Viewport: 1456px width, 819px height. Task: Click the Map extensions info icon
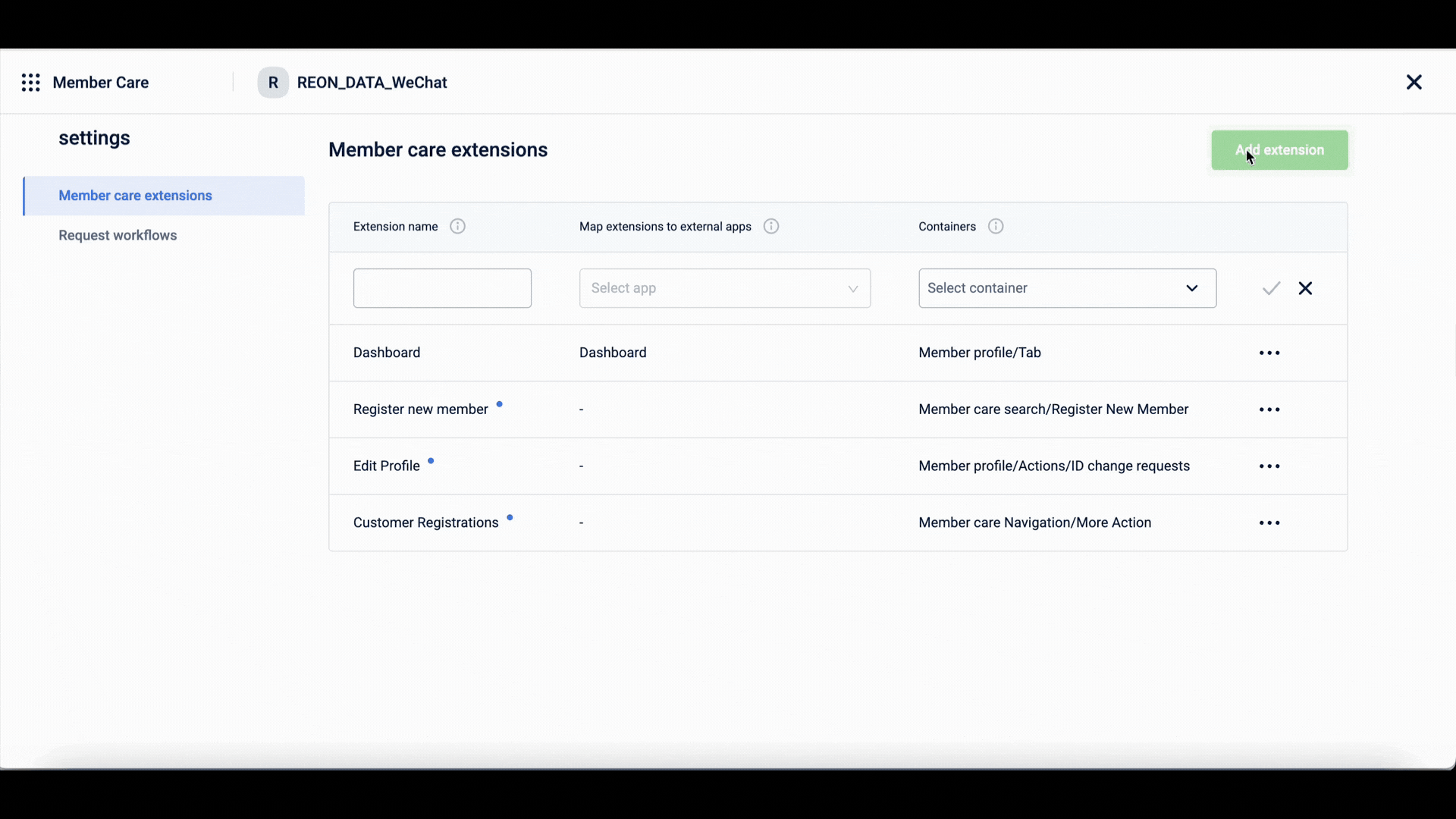(x=771, y=227)
